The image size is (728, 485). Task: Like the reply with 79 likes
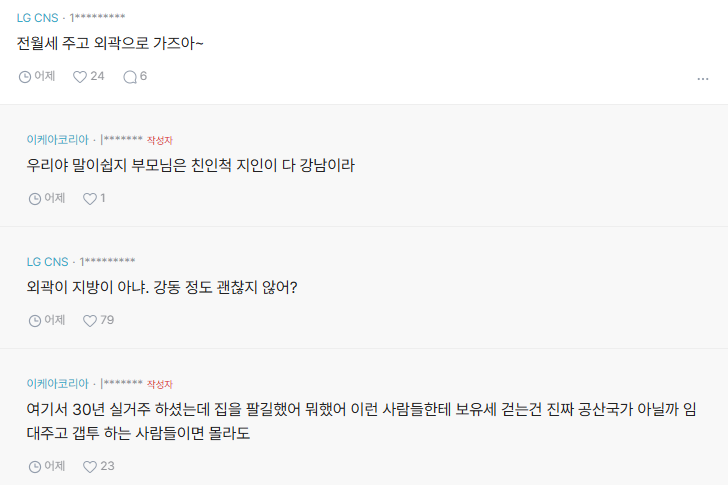coord(90,320)
